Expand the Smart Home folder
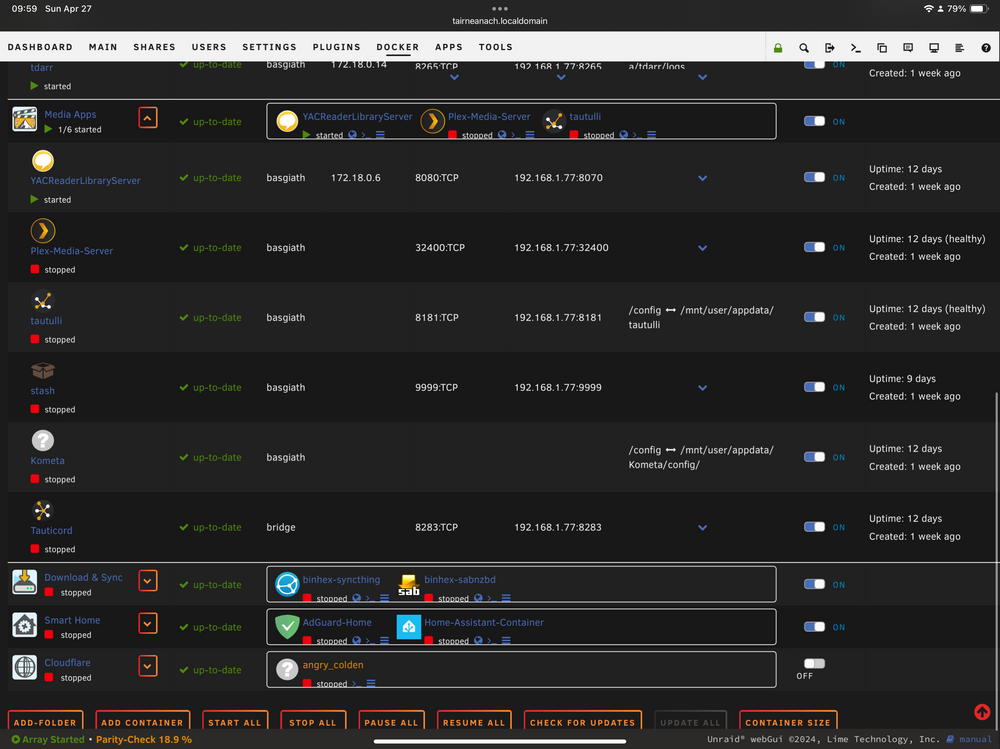Image resolution: width=1000 pixels, height=749 pixels. 148,623
